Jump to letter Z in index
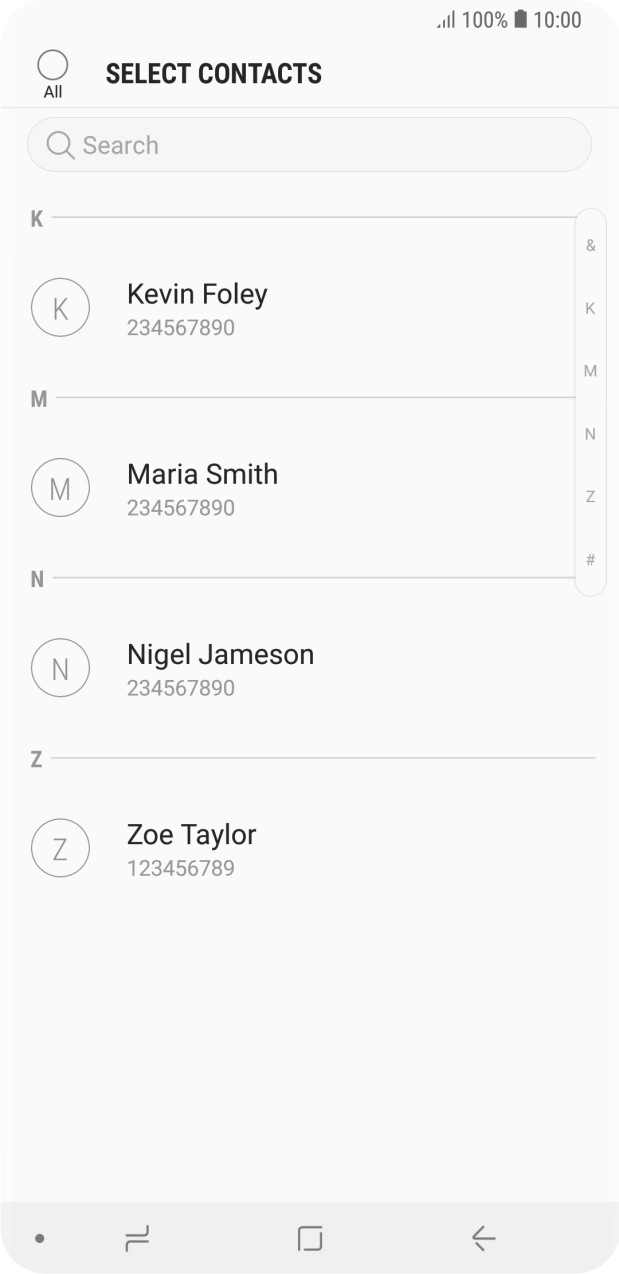The height and width of the screenshot is (1274, 619). [x=590, y=497]
